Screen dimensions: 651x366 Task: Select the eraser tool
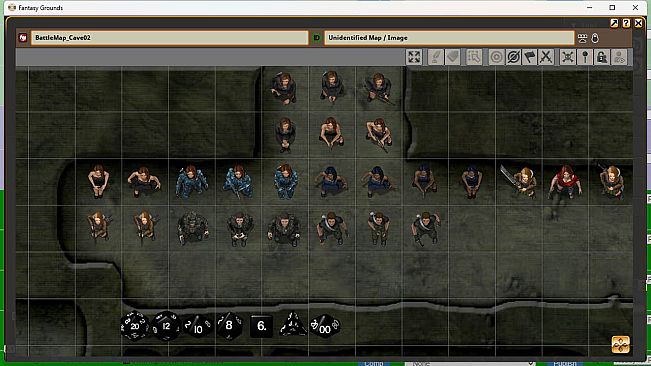pyautogui.click(x=453, y=57)
